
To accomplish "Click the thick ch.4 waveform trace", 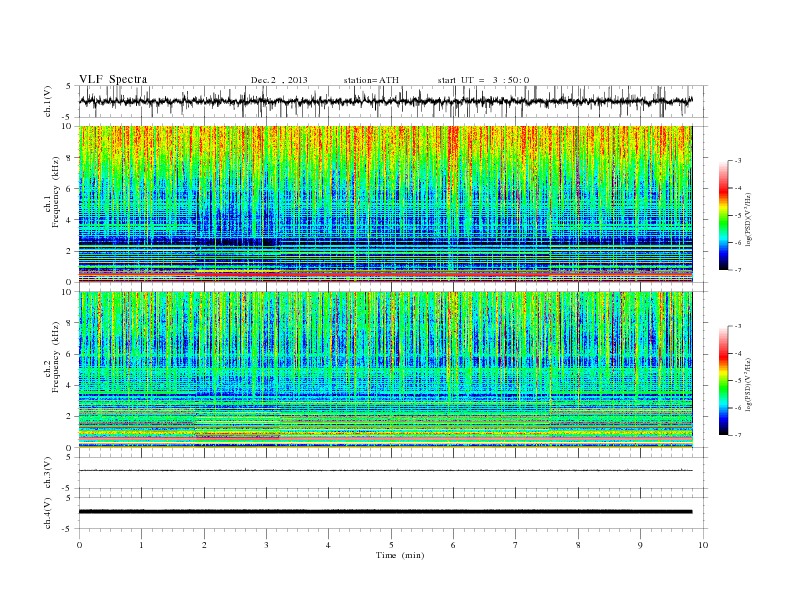I will click(385, 512).
